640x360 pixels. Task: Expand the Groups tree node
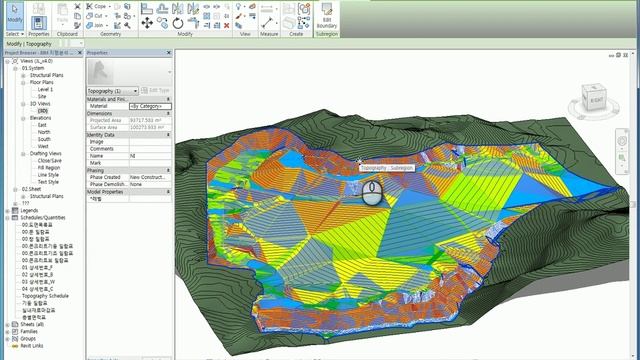point(7,339)
